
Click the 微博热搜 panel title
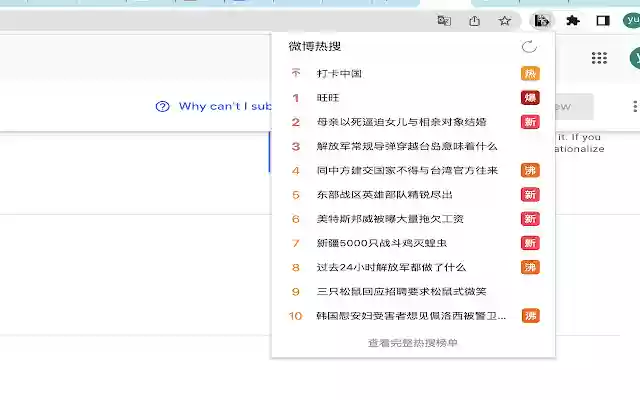(314, 46)
